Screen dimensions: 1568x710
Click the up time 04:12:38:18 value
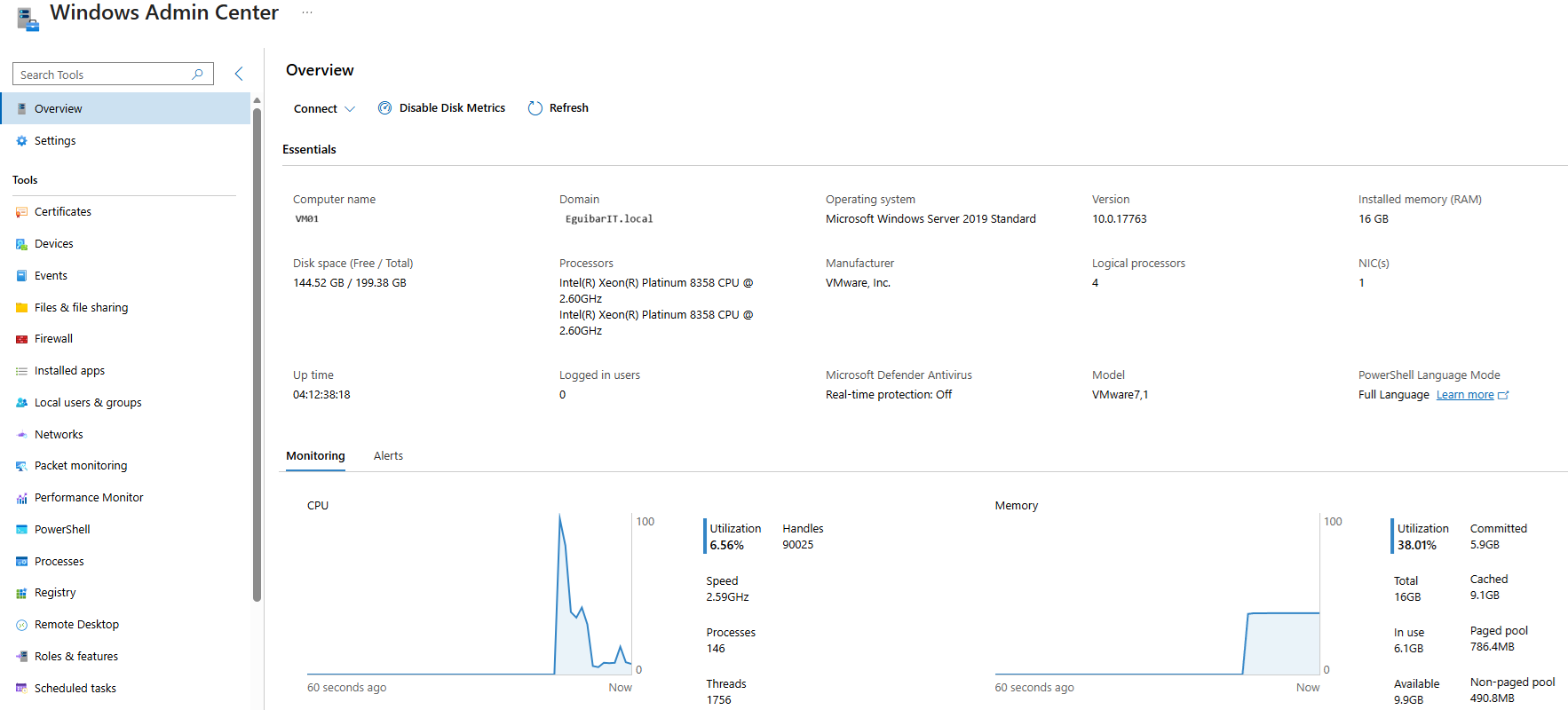321,395
